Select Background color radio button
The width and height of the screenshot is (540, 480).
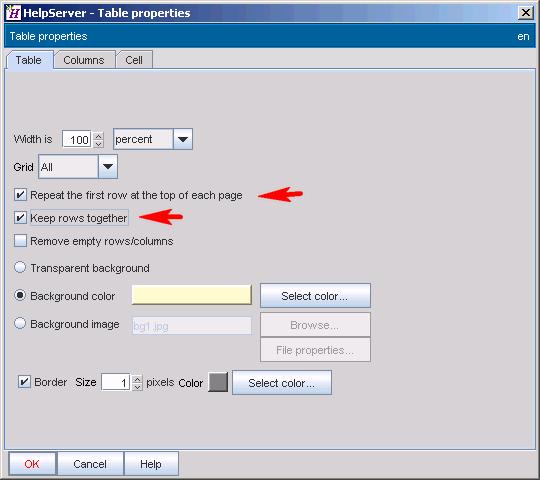click(x=20, y=295)
